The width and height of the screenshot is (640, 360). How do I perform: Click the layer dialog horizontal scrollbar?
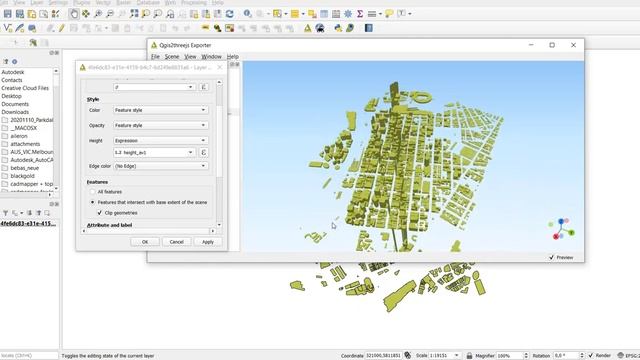pyautogui.click(x=149, y=231)
